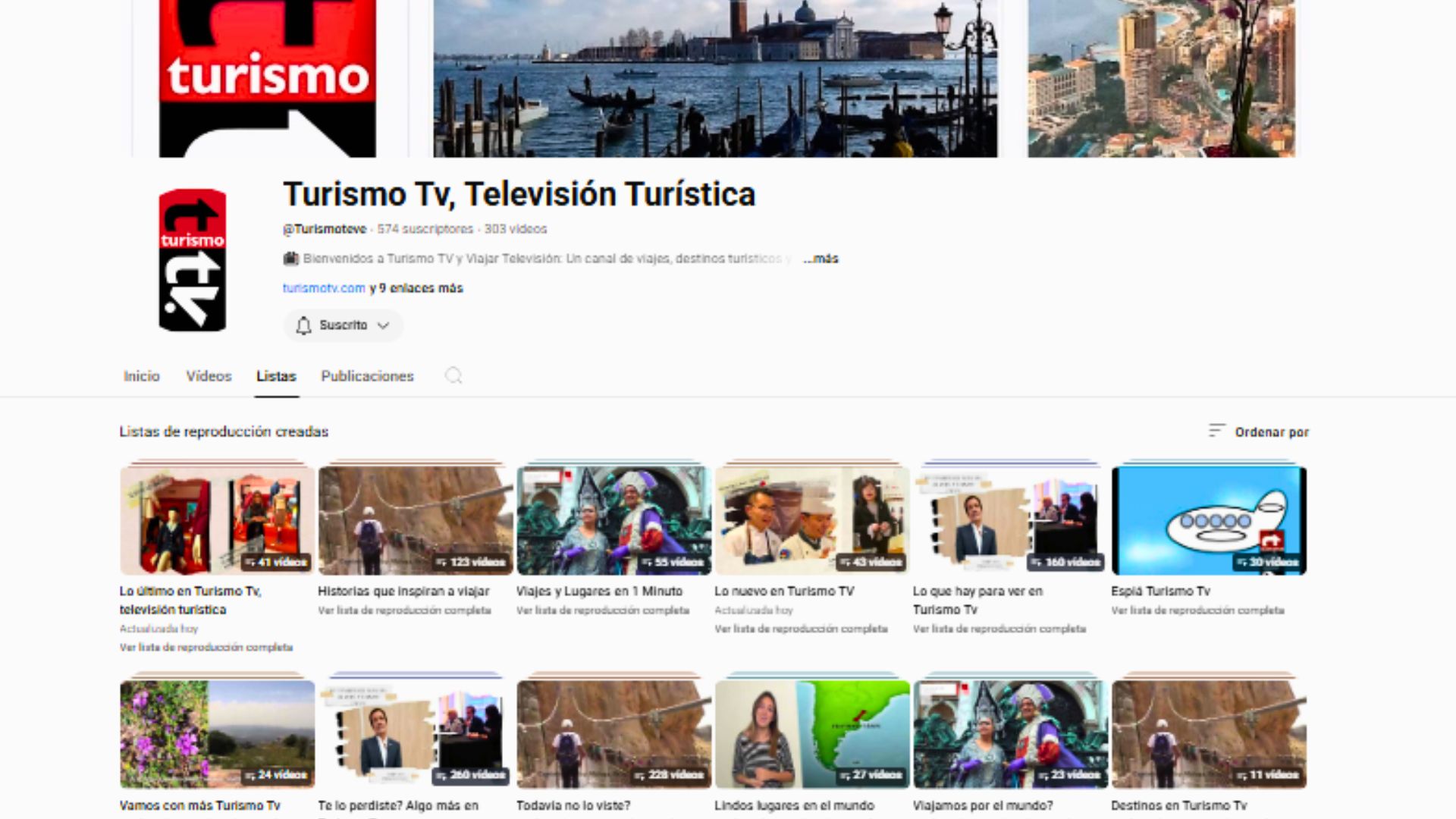Switch to the Inicio tab
This screenshot has height=819, width=1456.
click(x=142, y=376)
